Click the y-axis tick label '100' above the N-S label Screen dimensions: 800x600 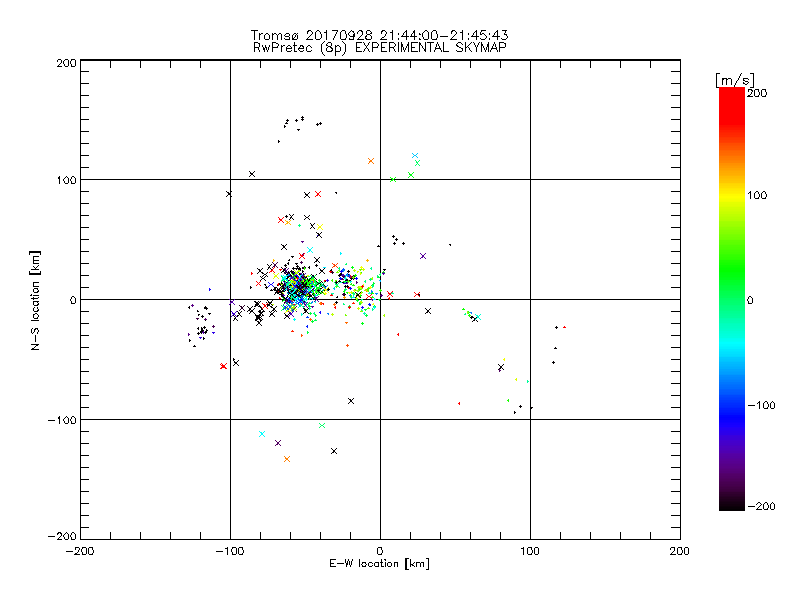point(66,180)
